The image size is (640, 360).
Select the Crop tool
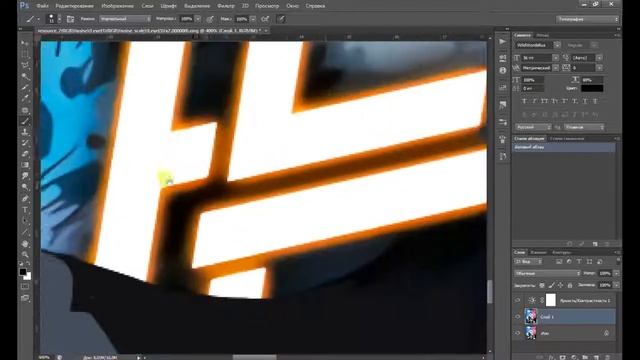[x=25, y=87]
